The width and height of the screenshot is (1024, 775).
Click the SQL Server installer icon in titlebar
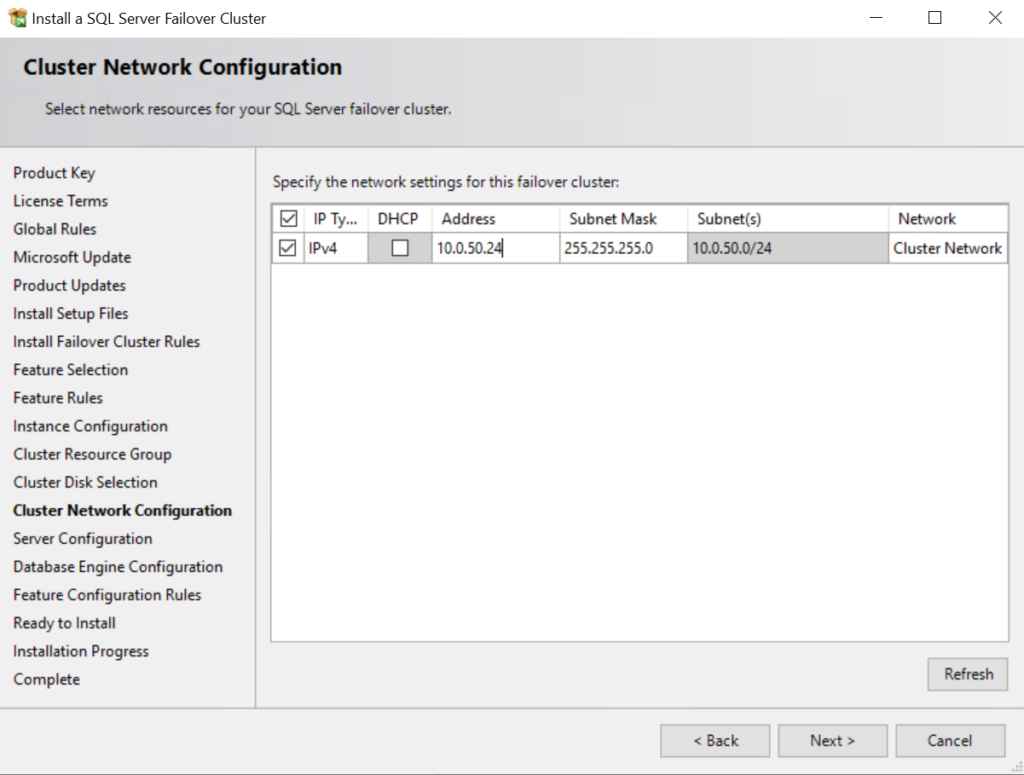click(x=16, y=17)
